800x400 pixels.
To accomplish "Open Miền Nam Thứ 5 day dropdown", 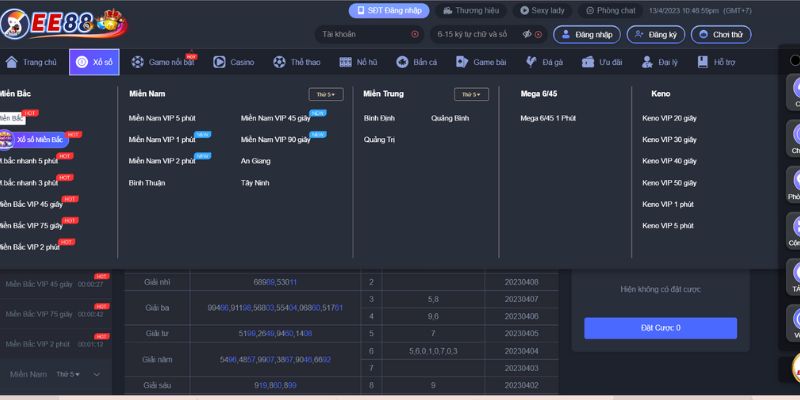I will tap(326, 94).
